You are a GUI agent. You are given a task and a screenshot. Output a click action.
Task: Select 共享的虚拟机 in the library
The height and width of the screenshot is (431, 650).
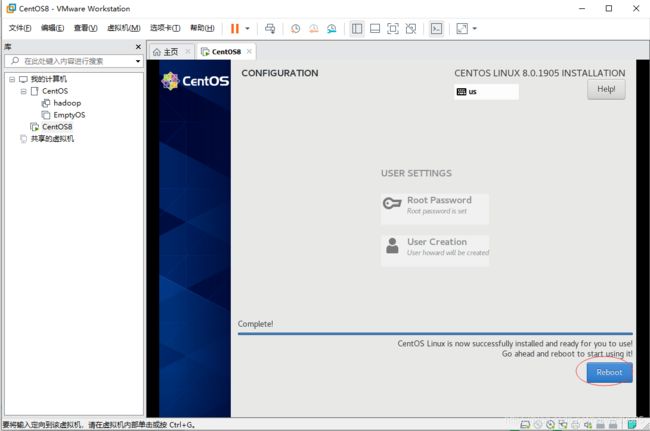click(52, 139)
